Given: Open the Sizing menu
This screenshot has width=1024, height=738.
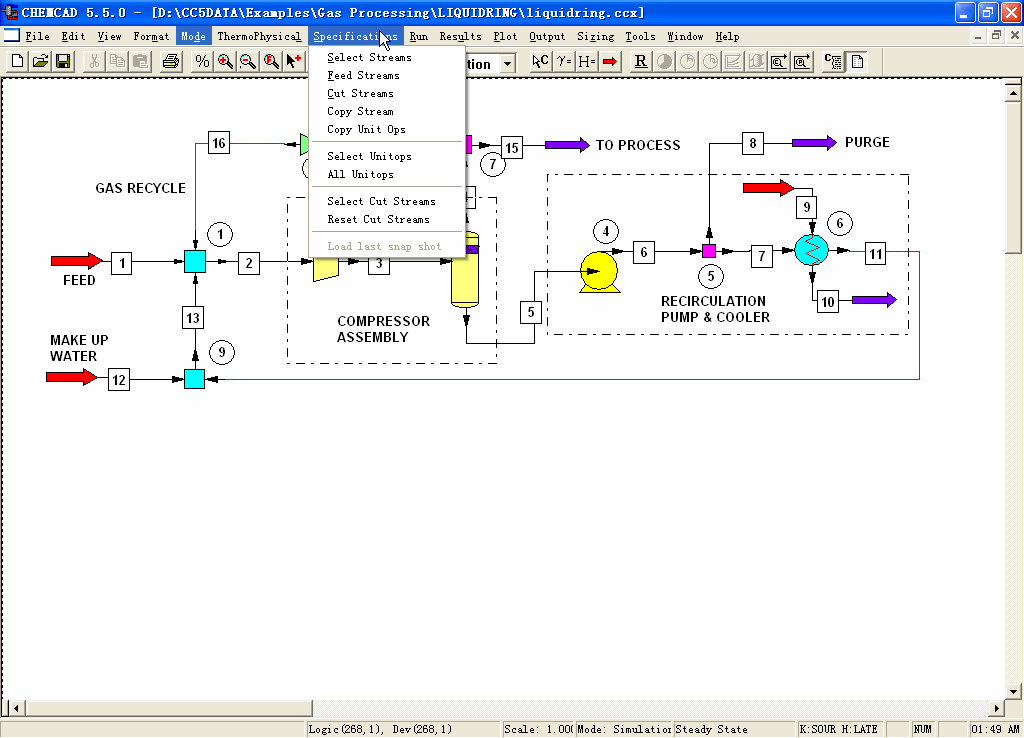Looking at the screenshot, I should [x=596, y=37].
